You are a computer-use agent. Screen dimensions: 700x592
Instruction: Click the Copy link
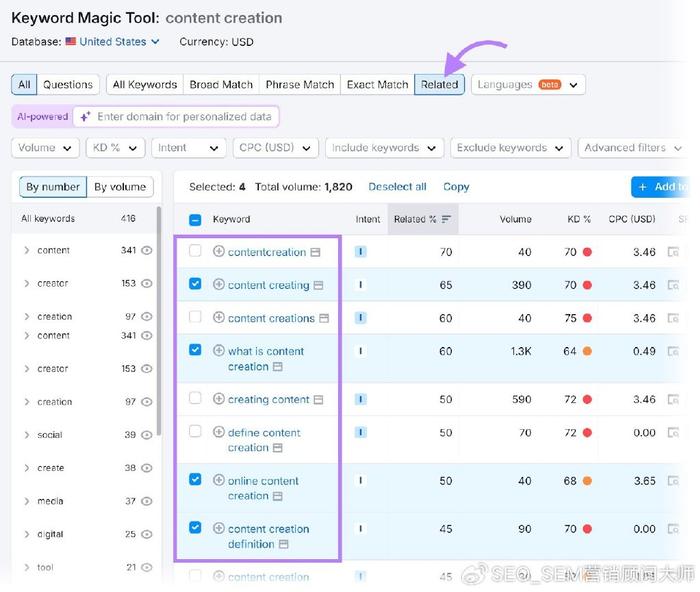click(x=456, y=187)
